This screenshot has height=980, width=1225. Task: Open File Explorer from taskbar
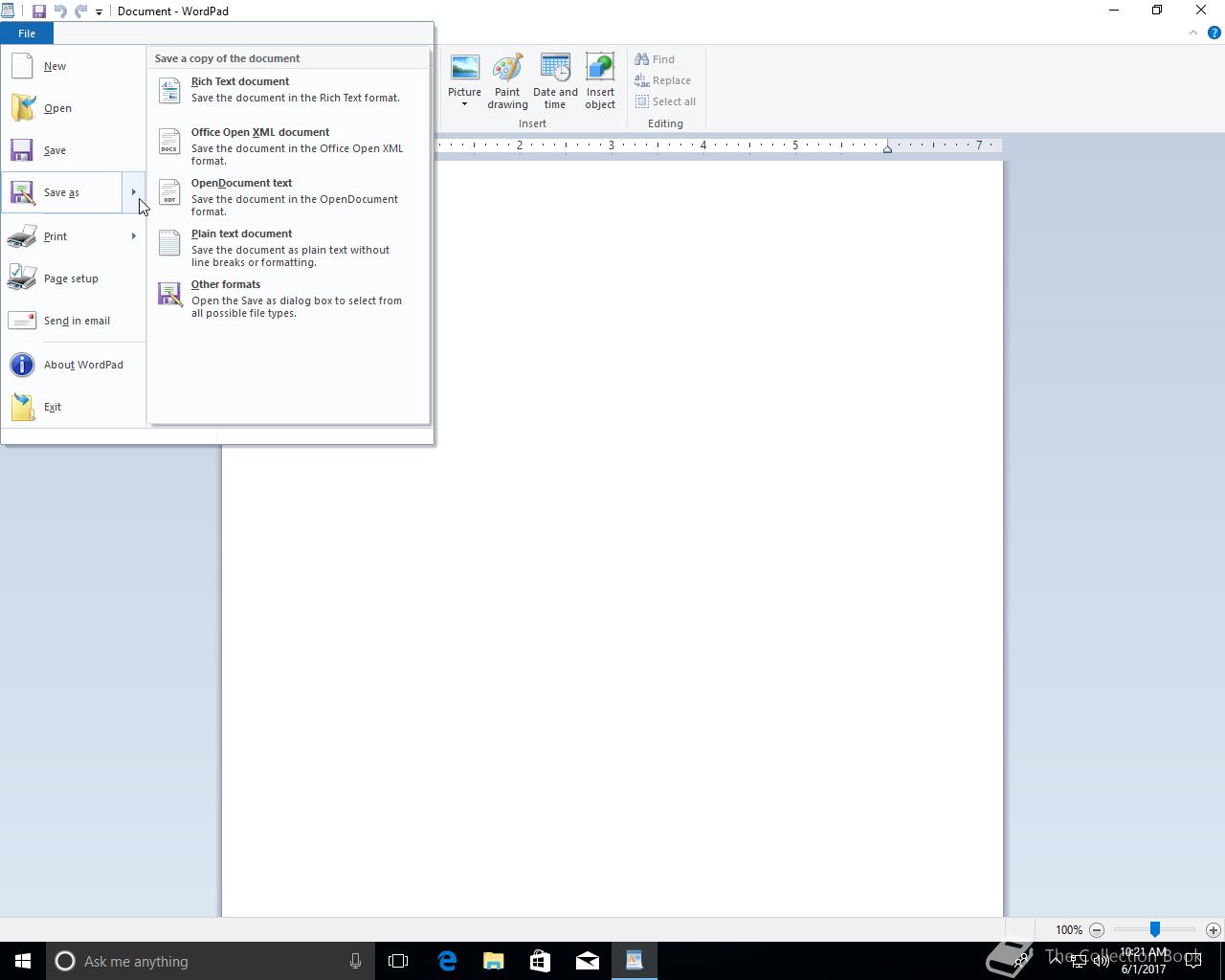494,961
